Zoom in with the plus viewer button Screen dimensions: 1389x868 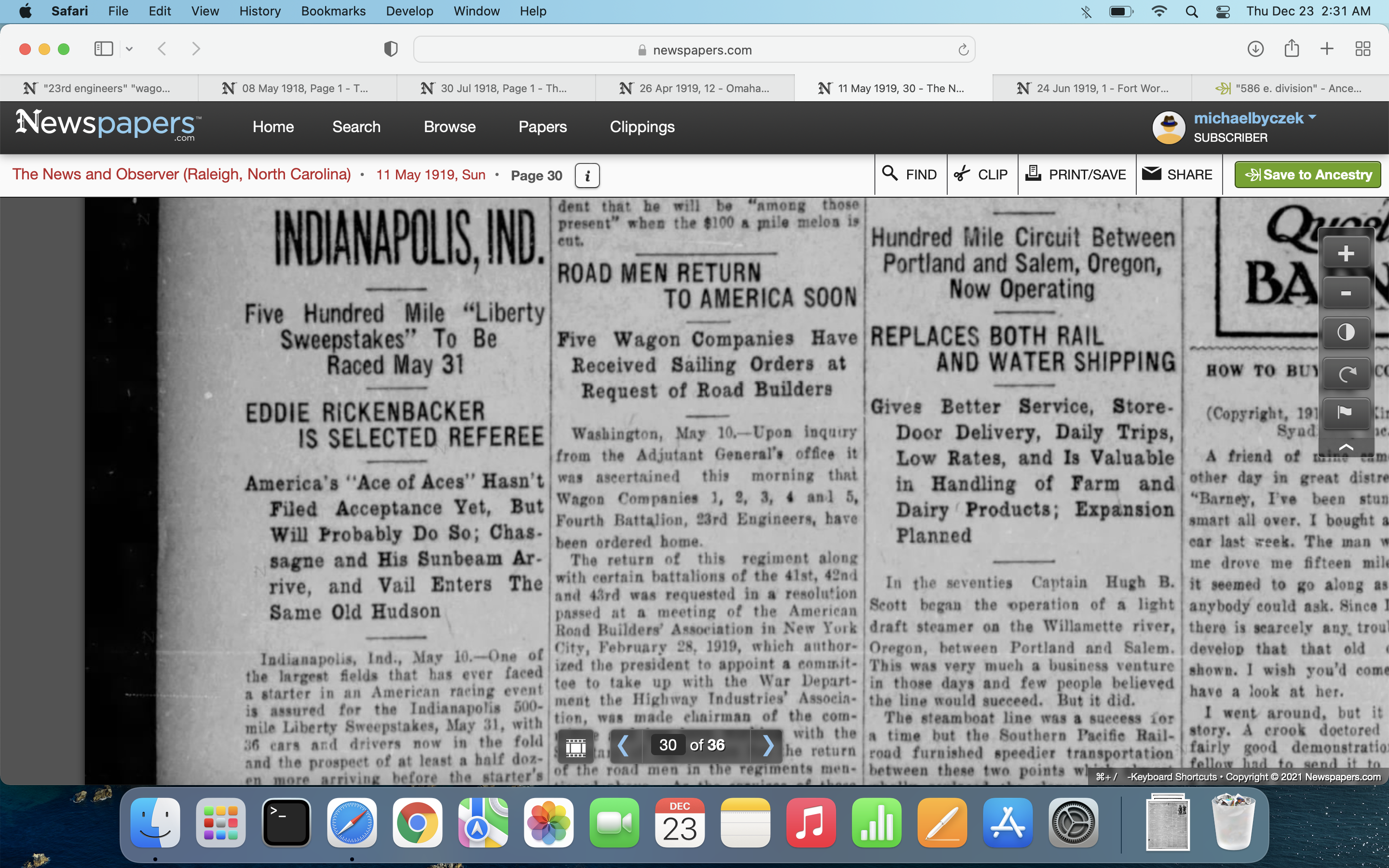(x=1346, y=253)
